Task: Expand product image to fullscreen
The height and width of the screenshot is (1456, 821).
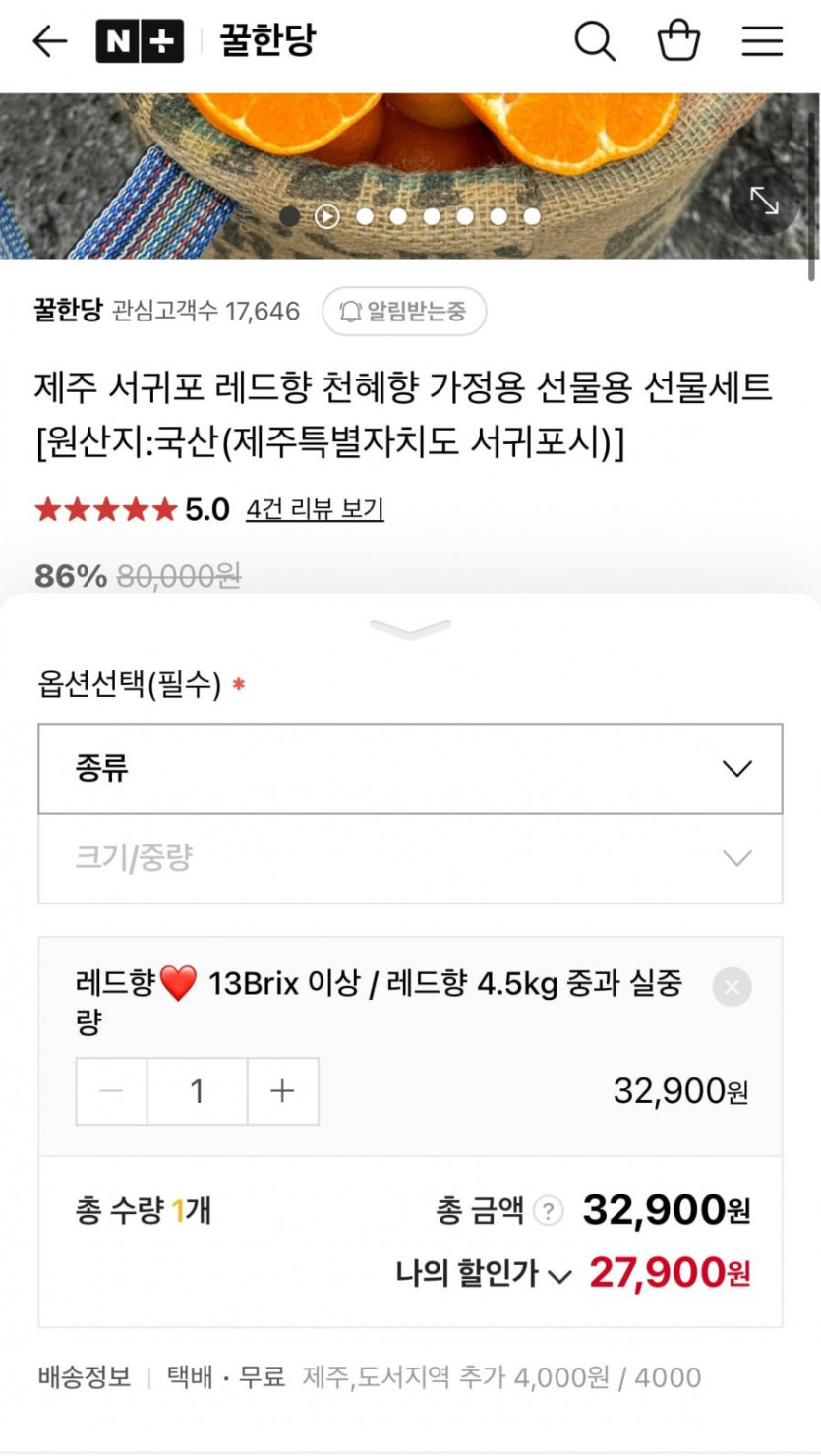Action: pyautogui.click(x=764, y=201)
